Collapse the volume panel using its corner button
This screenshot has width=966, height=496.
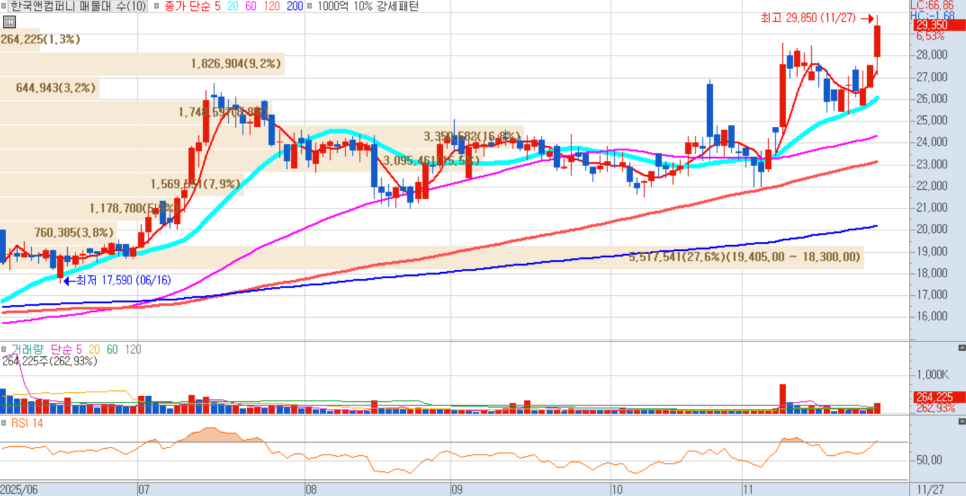962,348
